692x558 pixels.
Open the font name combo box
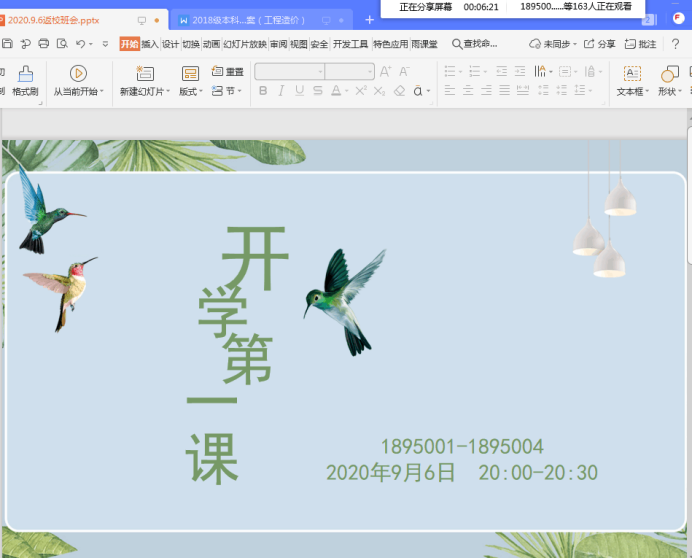[290, 72]
